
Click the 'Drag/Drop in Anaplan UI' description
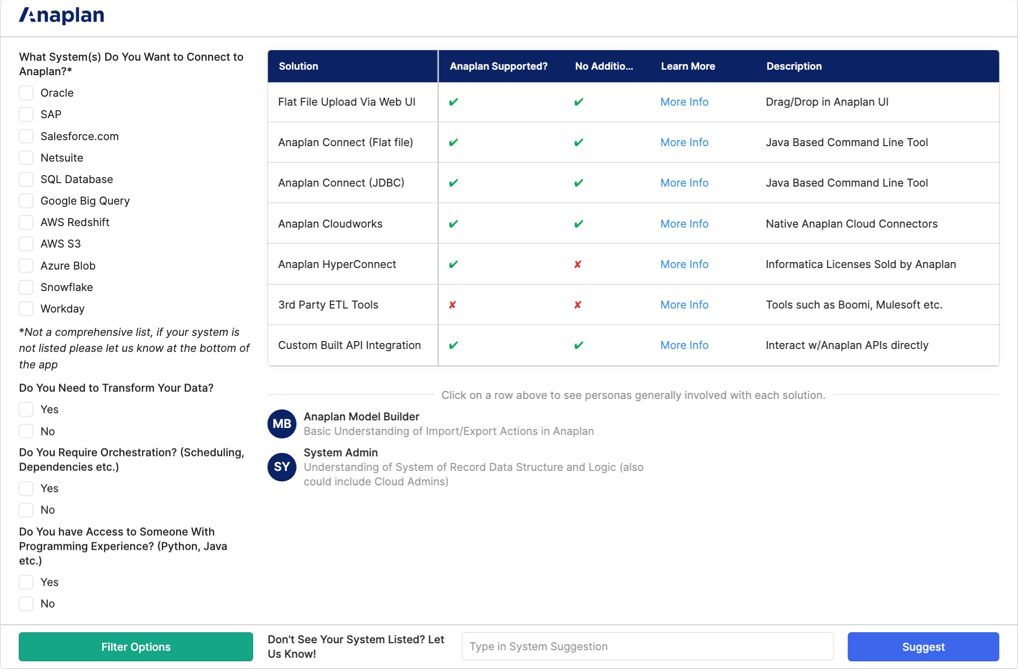tap(827, 102)
